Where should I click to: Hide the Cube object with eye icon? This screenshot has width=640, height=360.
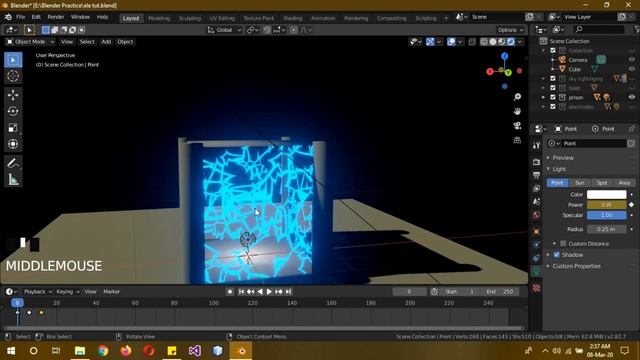click(632, 69)
